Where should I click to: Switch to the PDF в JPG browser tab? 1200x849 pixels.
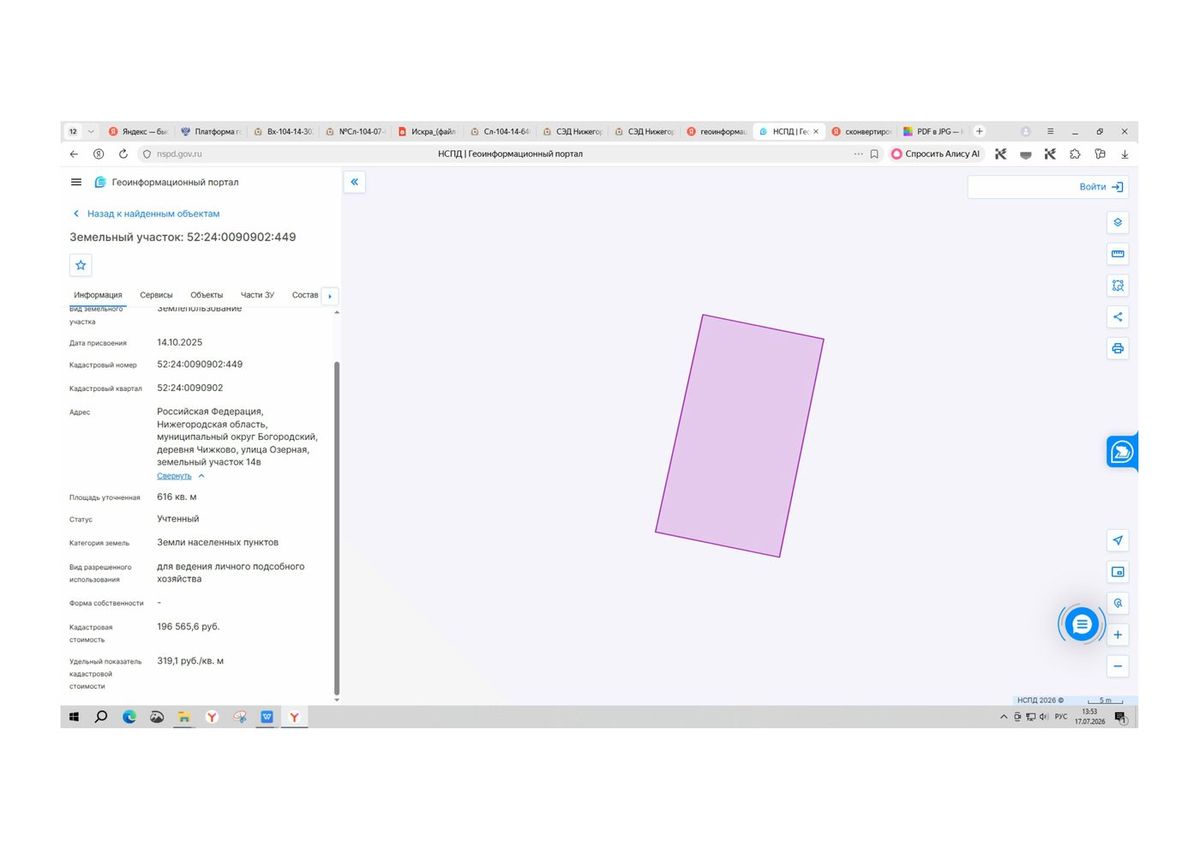[932, 131]
